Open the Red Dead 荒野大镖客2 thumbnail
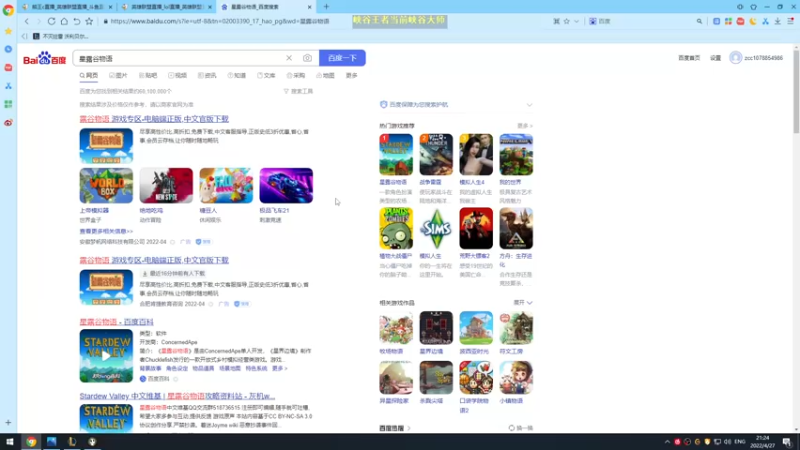The image size is (800, 450). (x=476, y=228)
